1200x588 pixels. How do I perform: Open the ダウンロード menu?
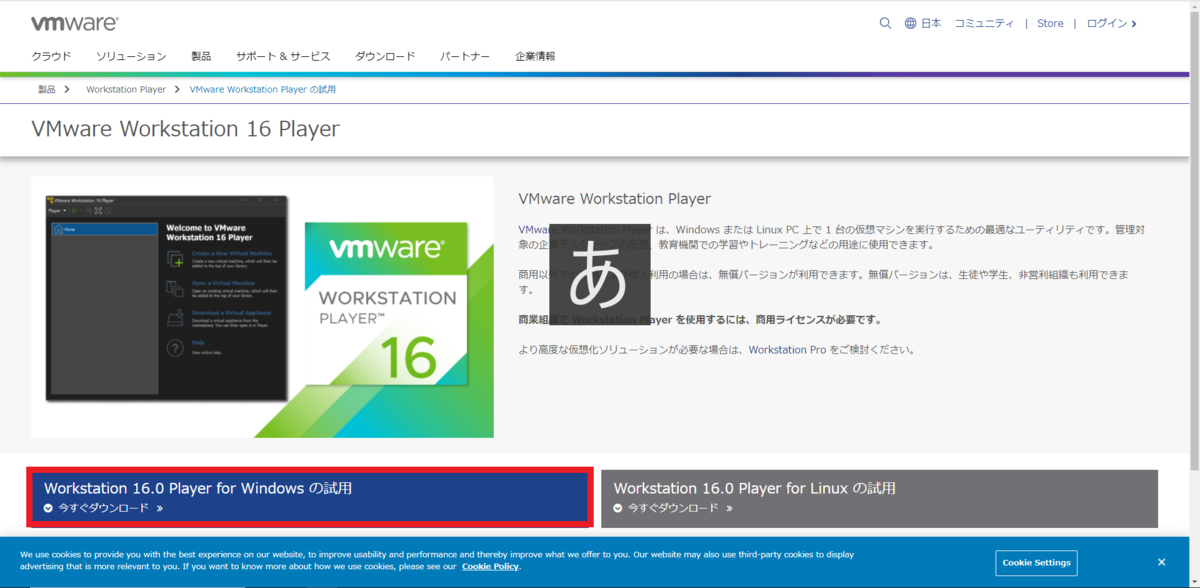coord(385,56)
